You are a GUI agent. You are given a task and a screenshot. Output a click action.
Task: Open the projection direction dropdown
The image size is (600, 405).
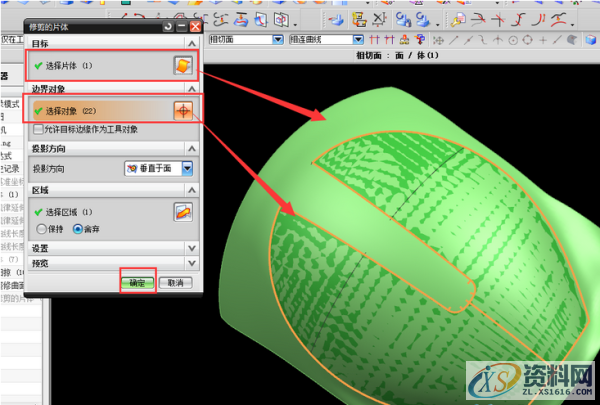pyautogui.click(x=189, y=169)
